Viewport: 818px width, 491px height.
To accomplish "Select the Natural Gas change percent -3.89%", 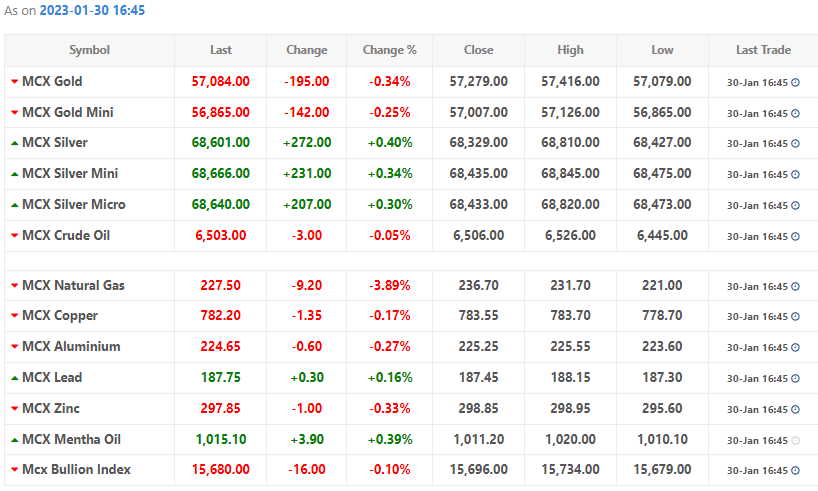I will (390, 285).
